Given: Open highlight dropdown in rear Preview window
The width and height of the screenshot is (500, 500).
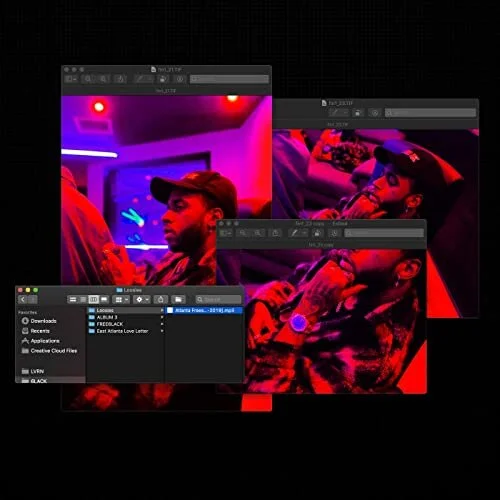Looking at the screenshot, I should point(345,113).
